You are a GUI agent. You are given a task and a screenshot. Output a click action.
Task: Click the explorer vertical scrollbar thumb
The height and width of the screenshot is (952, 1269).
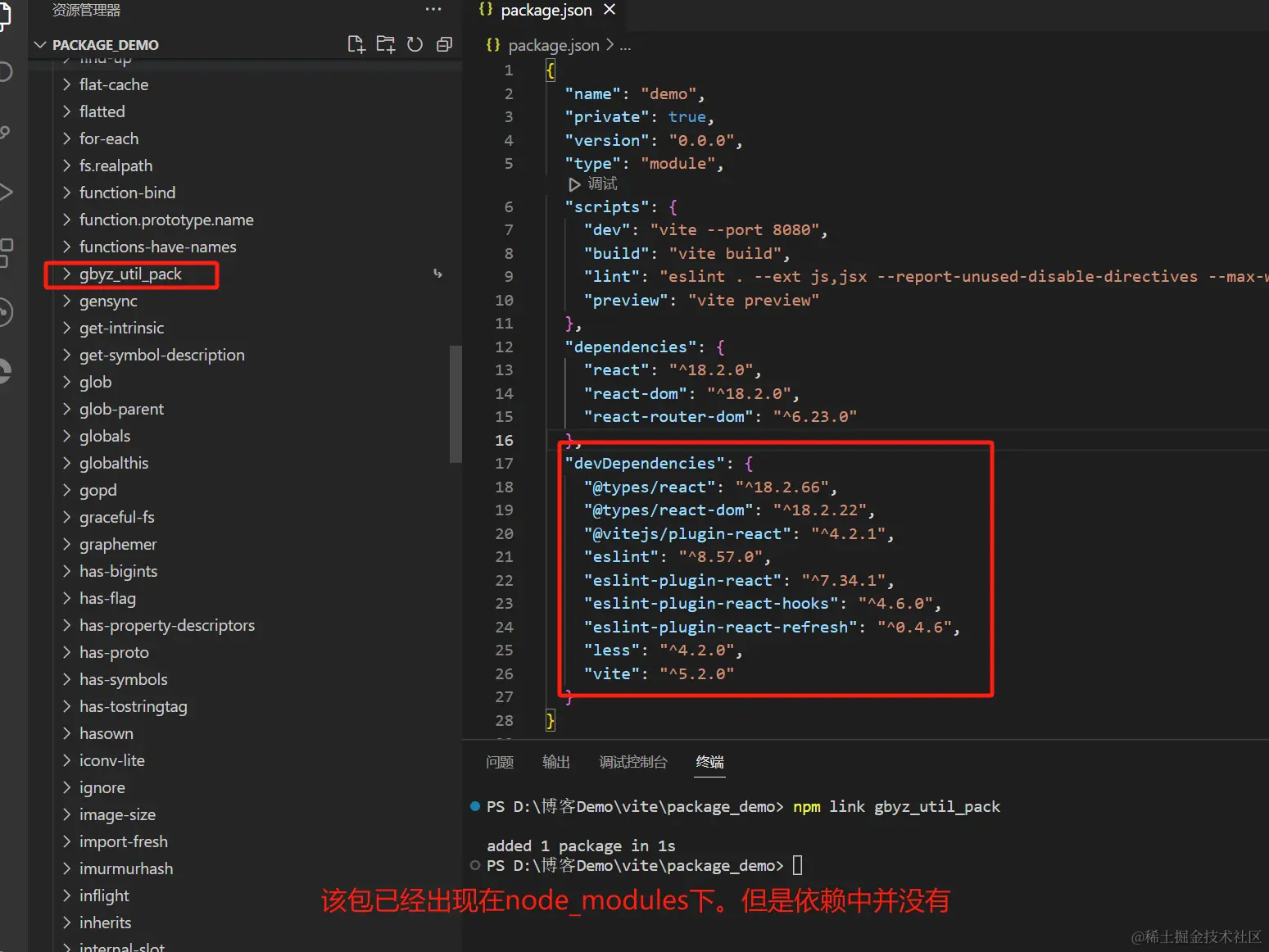click(x=455, y=405)
